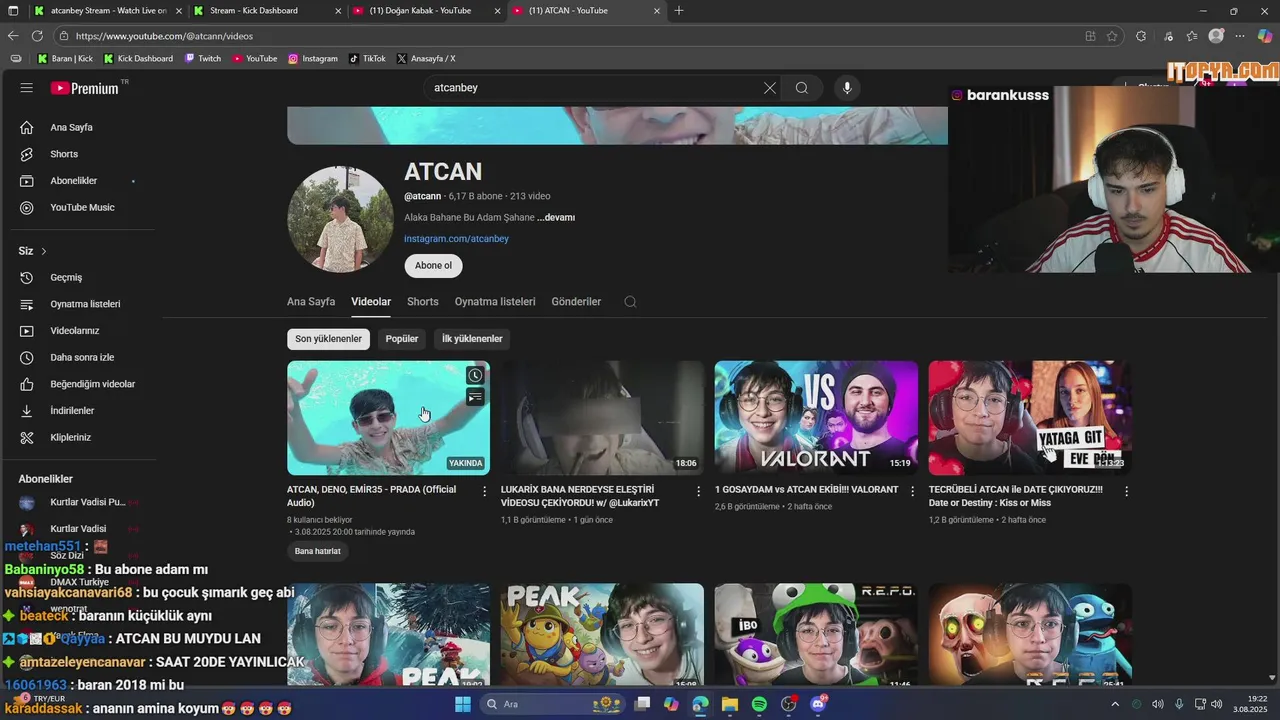Select the Videolar channel tab
Viewport: 1280px width, 720px height.
pos(371,302)
